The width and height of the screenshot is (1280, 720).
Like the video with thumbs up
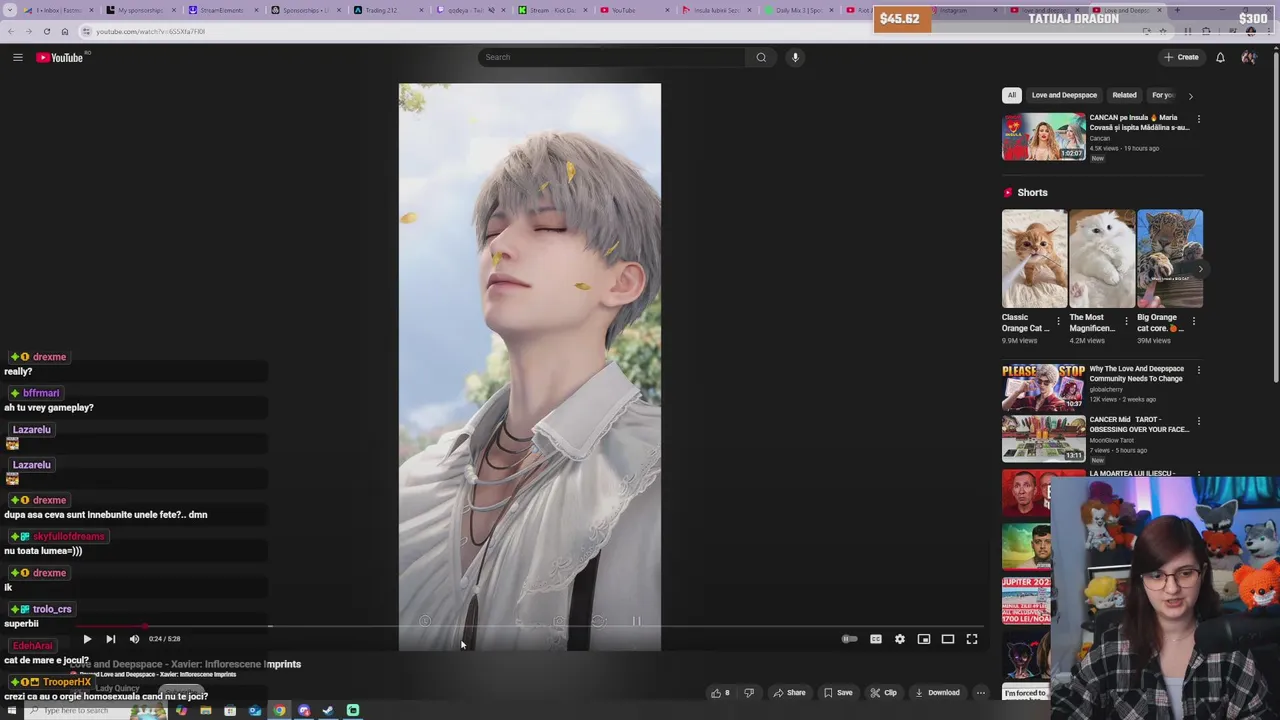[x=720, y=692]
